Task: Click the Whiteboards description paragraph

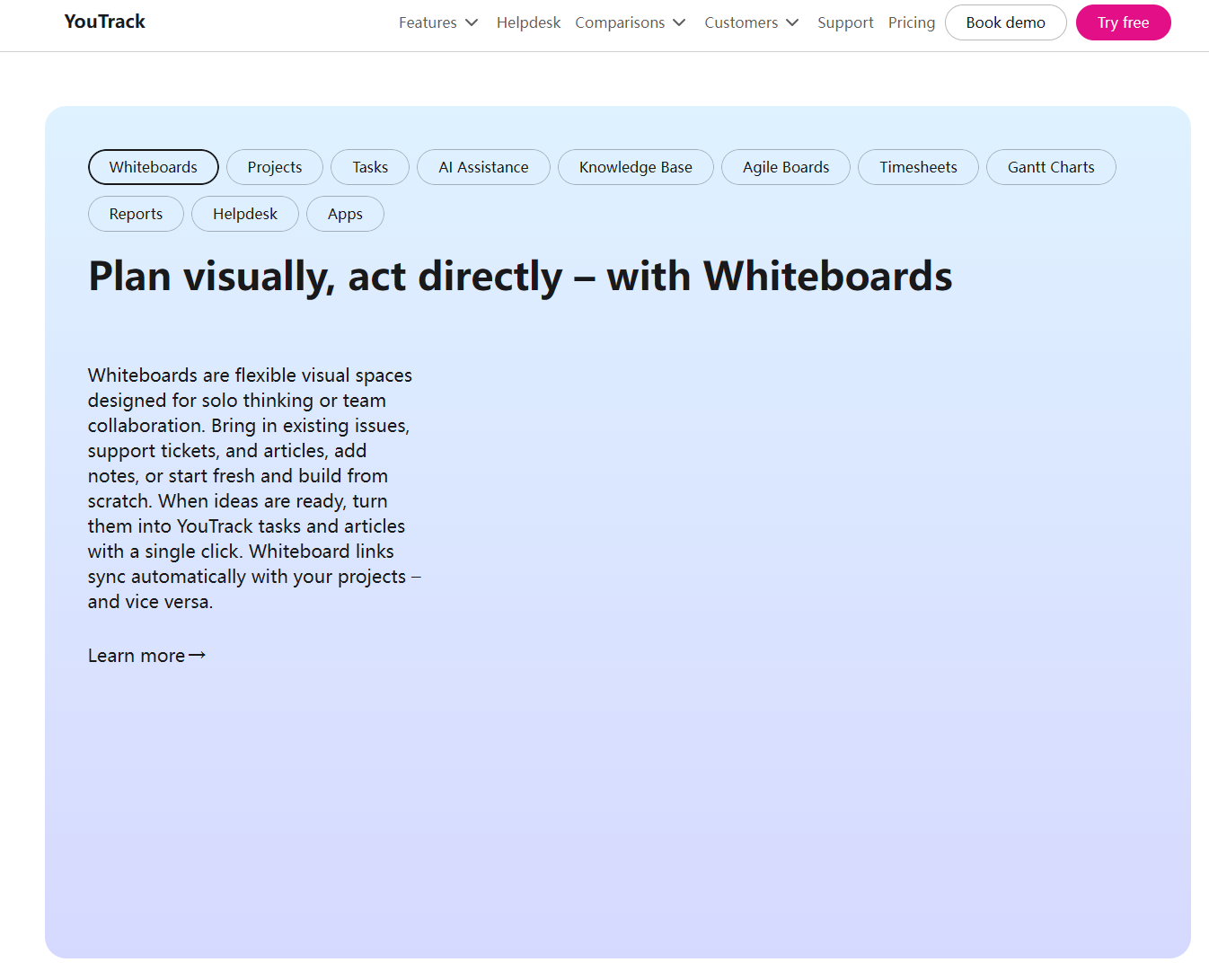Action: point(254,489)
